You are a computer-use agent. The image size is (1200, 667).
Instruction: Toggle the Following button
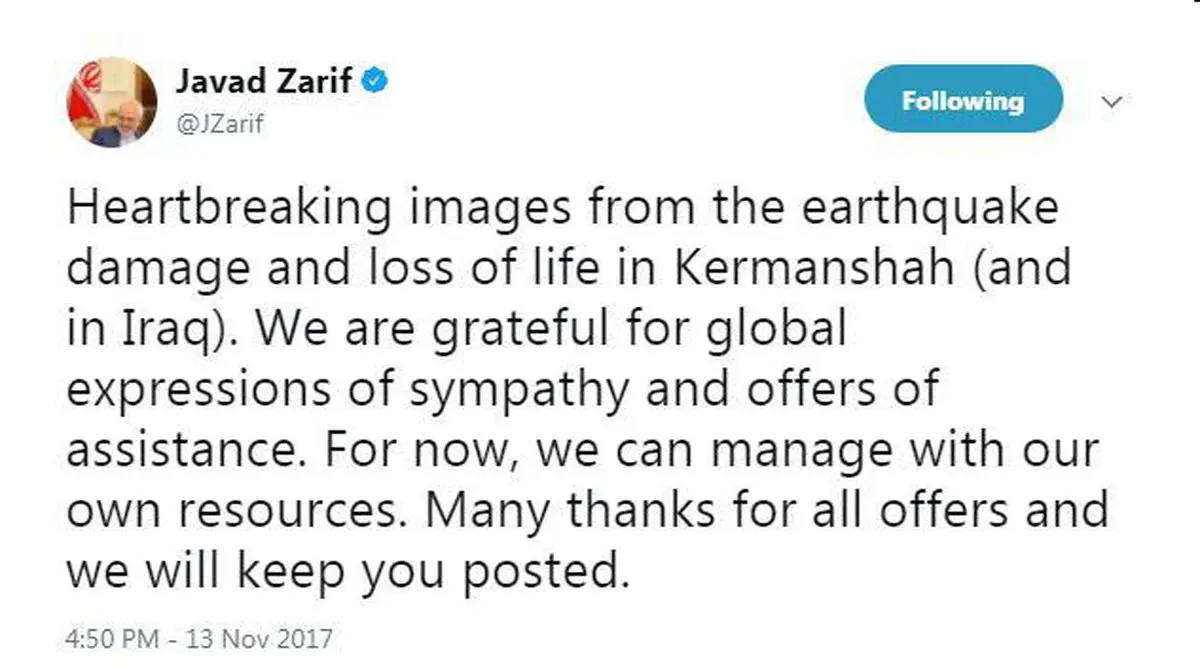(x=962, y=100)
